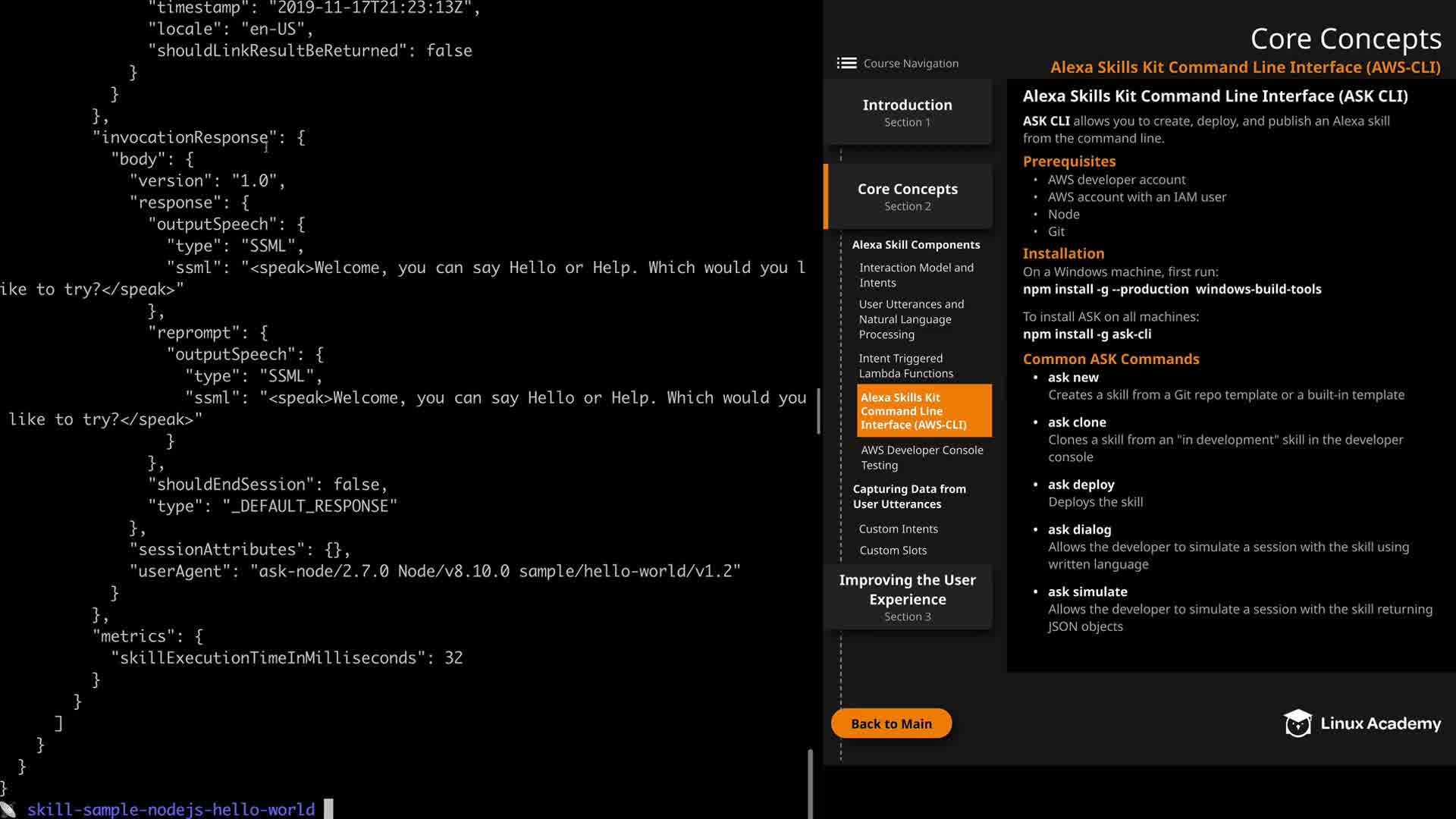Screen dimensions: 1456x819
Task: Click terminal cursor after skill-sample-nodejs-hello-world
Action: pyautogui.click(x=328, y=809)
